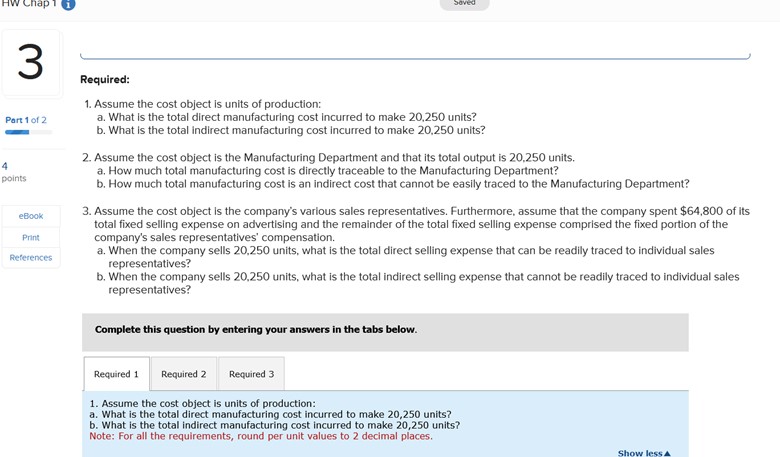Switch to the Required 2 tab
The height and width of the screenshot is (457, 780).
184,374
